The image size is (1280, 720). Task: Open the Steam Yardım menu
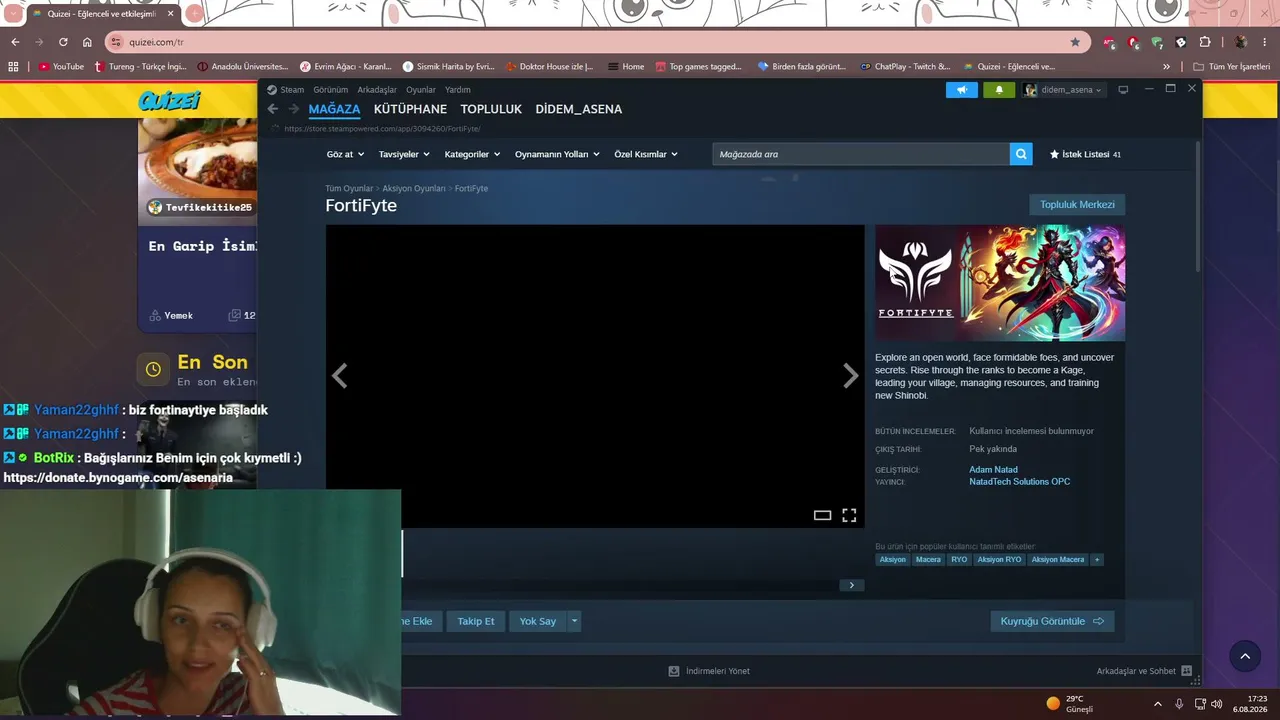pos(458,90)
